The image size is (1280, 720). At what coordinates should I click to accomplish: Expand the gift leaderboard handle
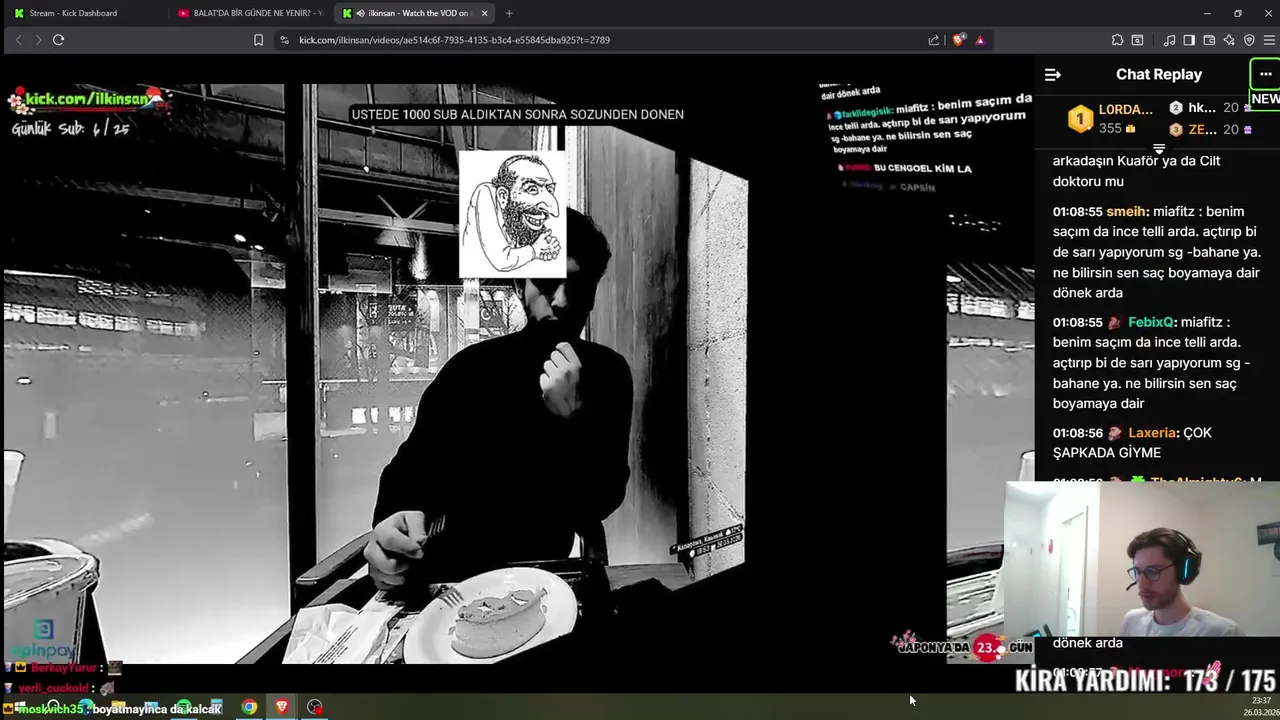(1159, 149)
